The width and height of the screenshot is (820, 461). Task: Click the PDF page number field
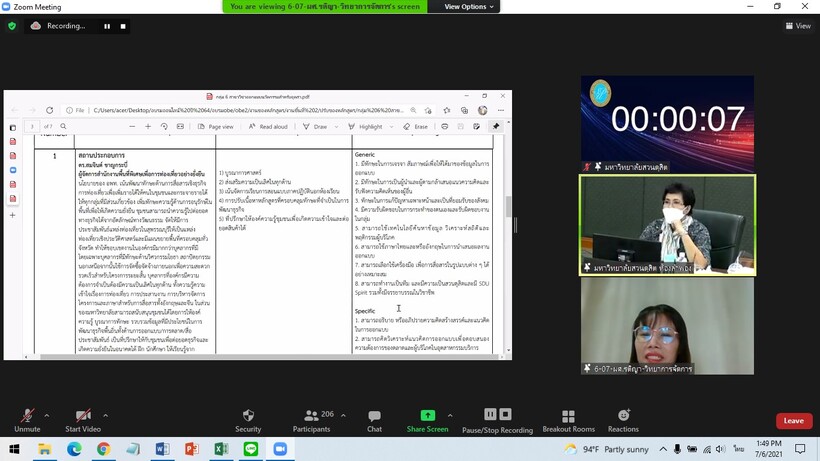pos(32,126)
